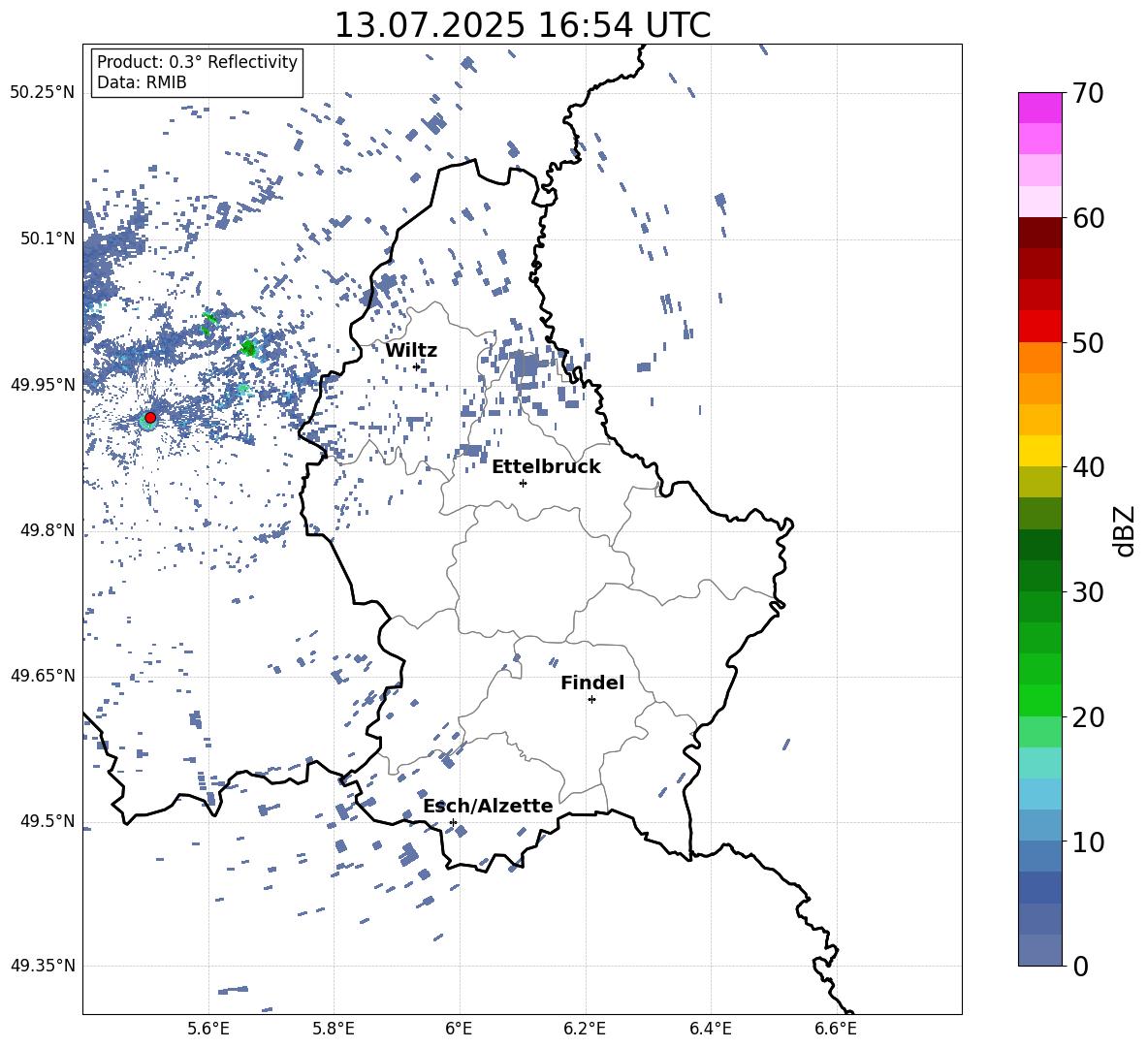Screen dimensions: 1148x1048
Task: Click the 49.5°N latitude label
Action: (x=48, y=821)
